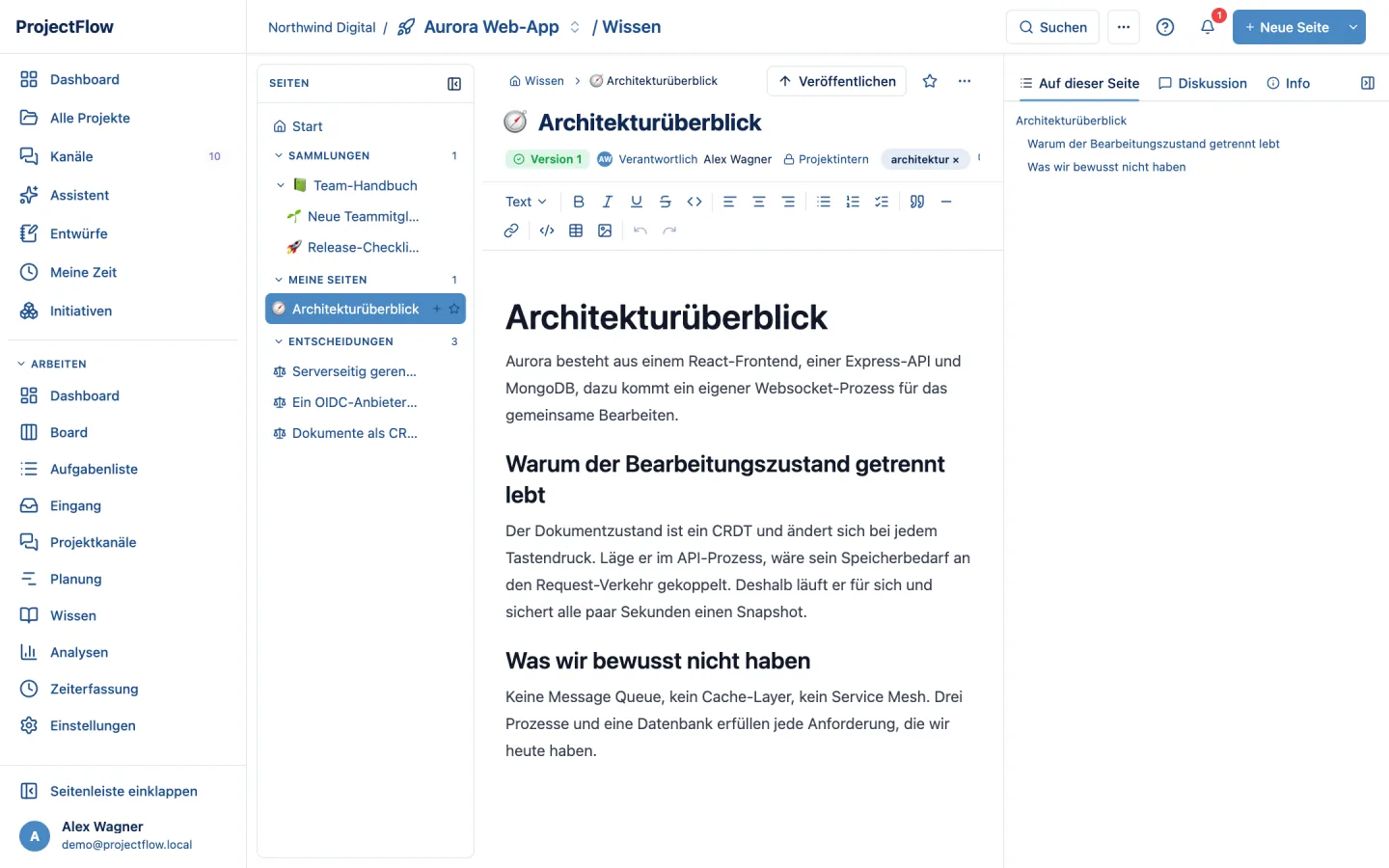Insert an image

pos(605,231)
